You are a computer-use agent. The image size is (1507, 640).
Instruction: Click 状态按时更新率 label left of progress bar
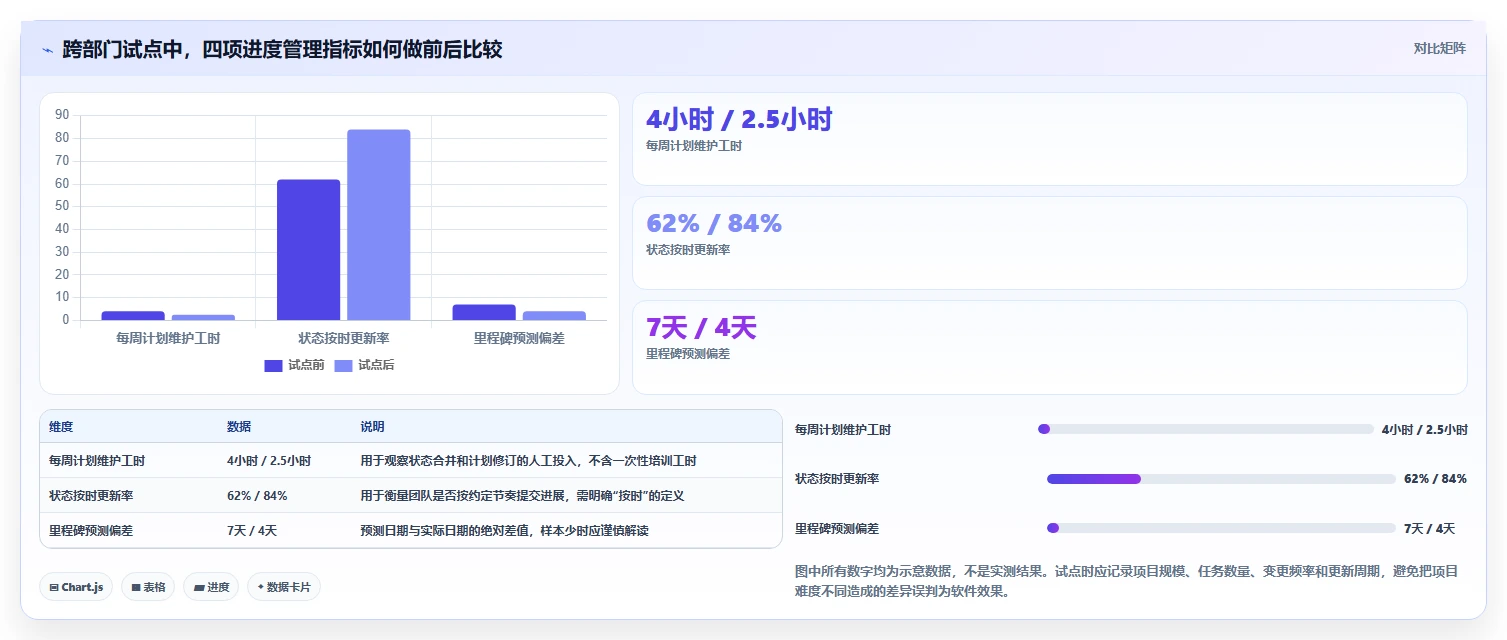tap(837, 479)
